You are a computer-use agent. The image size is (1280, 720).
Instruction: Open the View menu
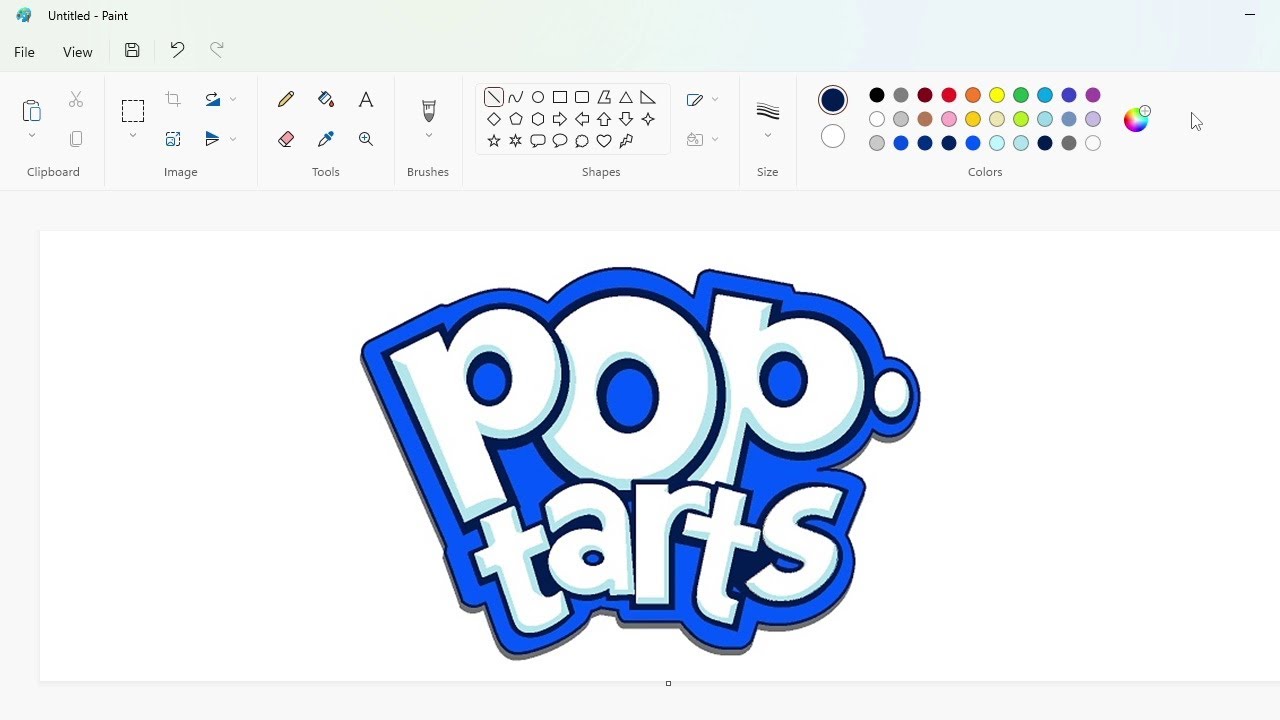tap(78, 52)
